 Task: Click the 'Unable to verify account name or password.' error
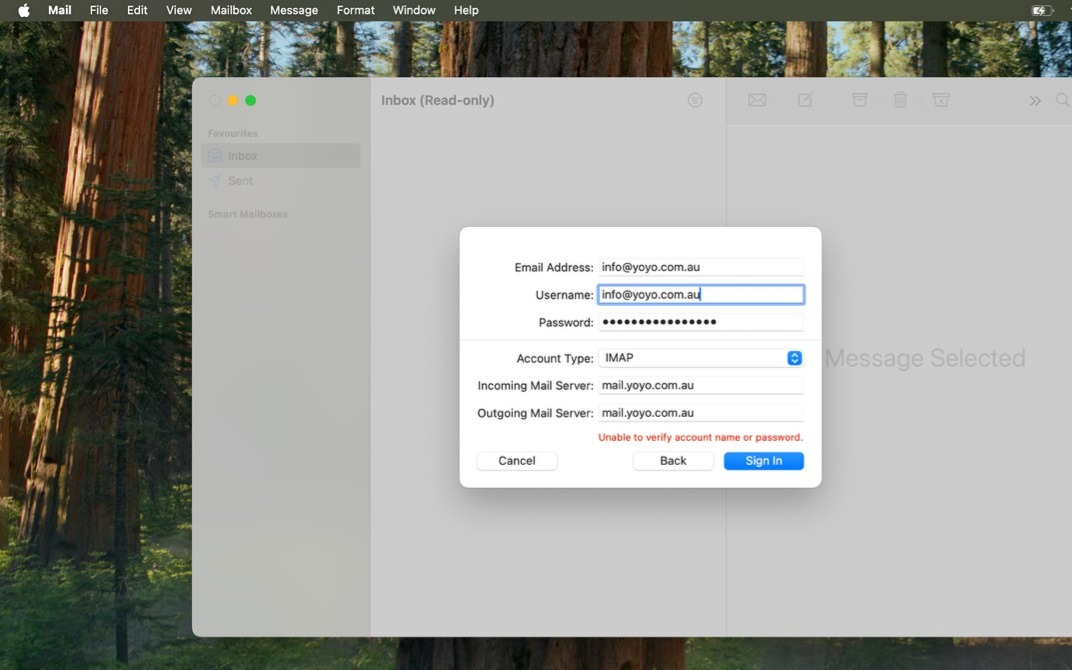click(701, 438)
